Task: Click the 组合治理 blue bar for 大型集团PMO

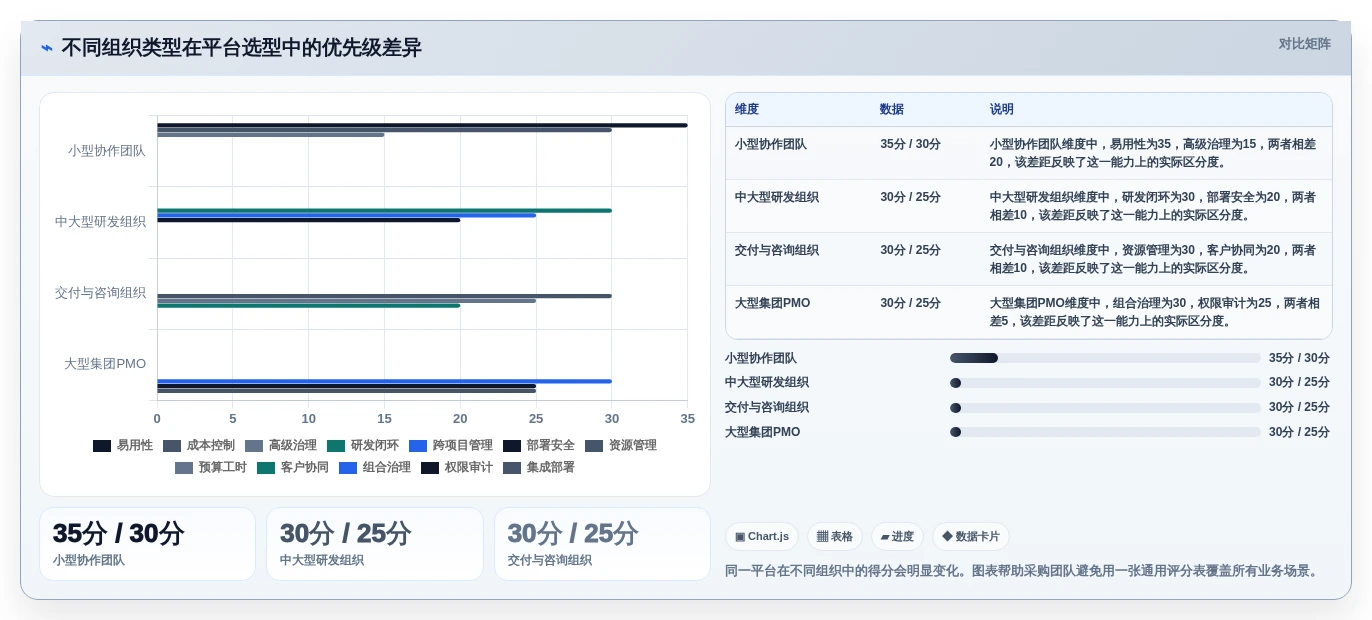Action: (x=384, y=381)
